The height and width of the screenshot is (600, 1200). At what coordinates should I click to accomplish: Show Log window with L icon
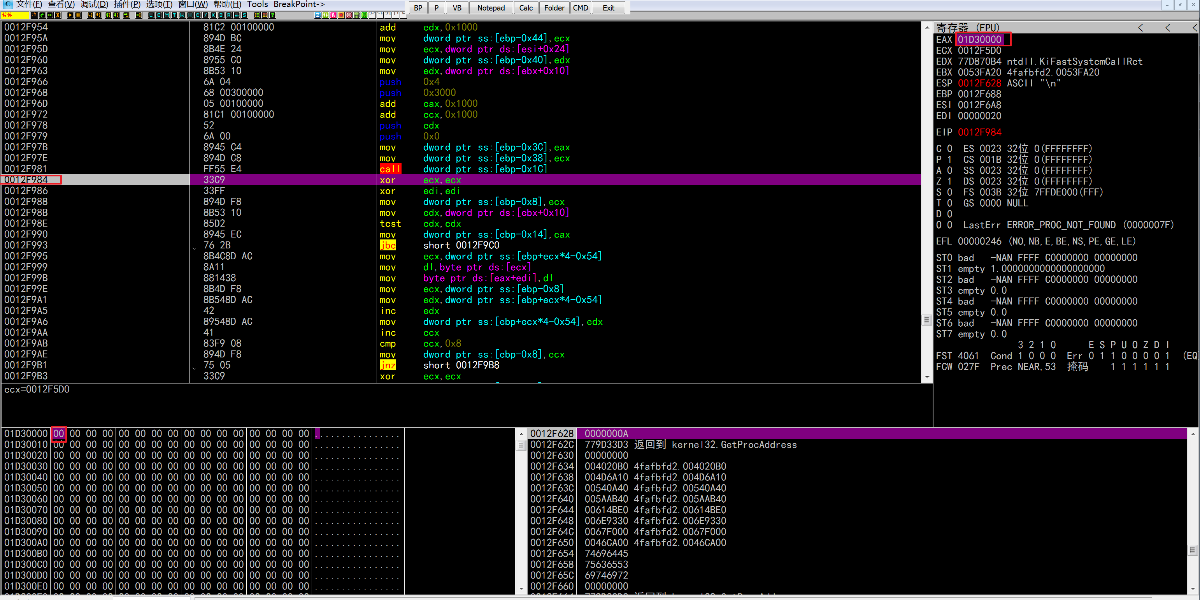click(151, 15)
